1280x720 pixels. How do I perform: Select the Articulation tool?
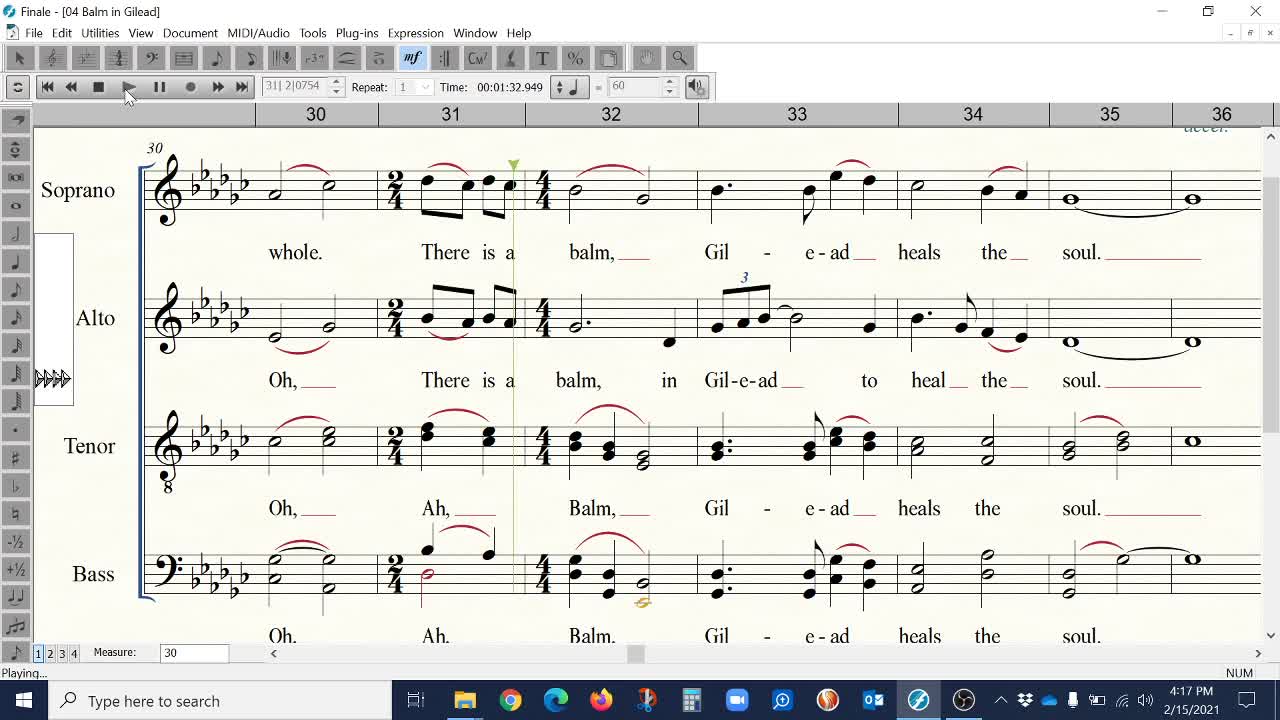pos(379,58)
